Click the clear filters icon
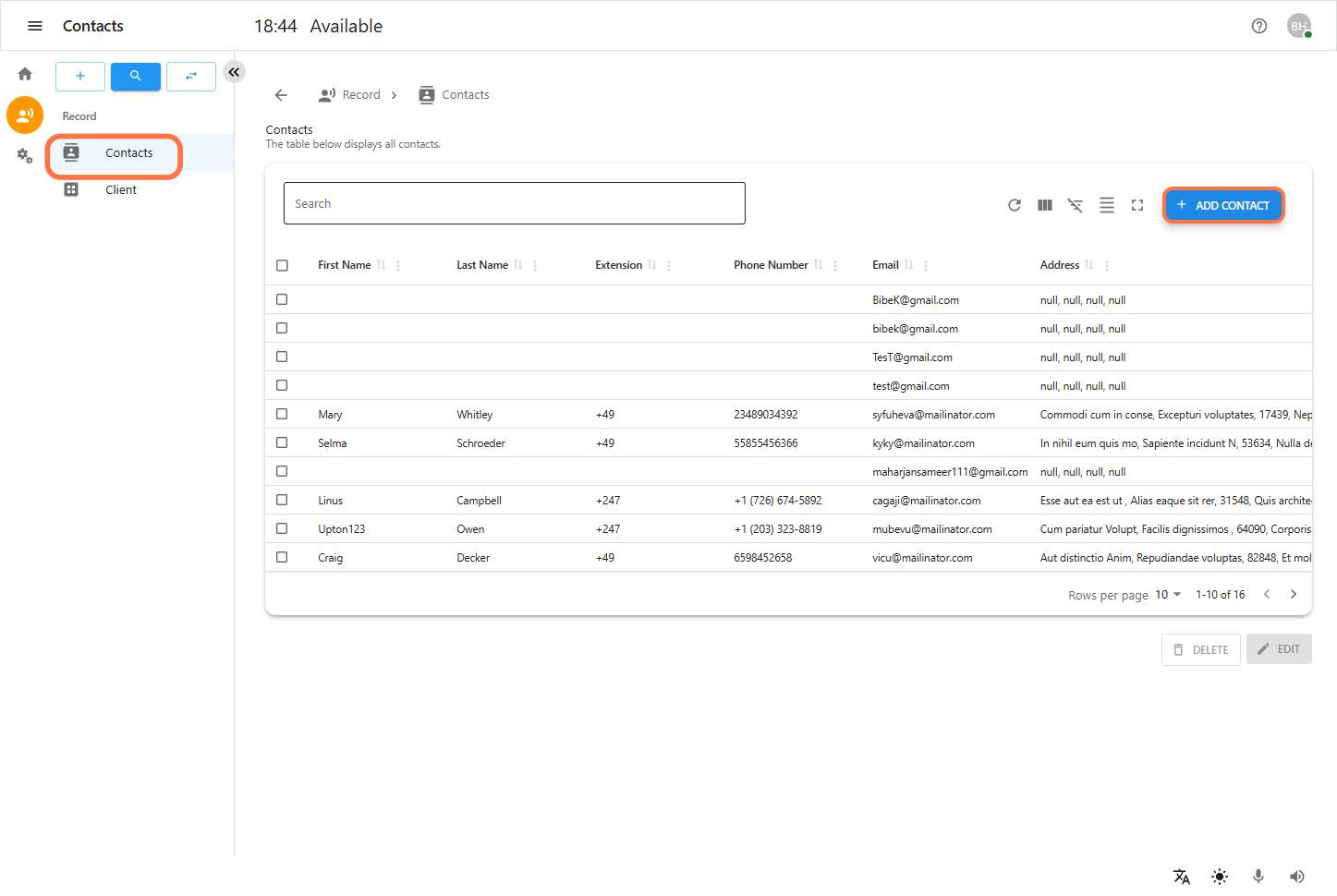The height and width of the screenshot is (896, 1337). [1075, 205]
